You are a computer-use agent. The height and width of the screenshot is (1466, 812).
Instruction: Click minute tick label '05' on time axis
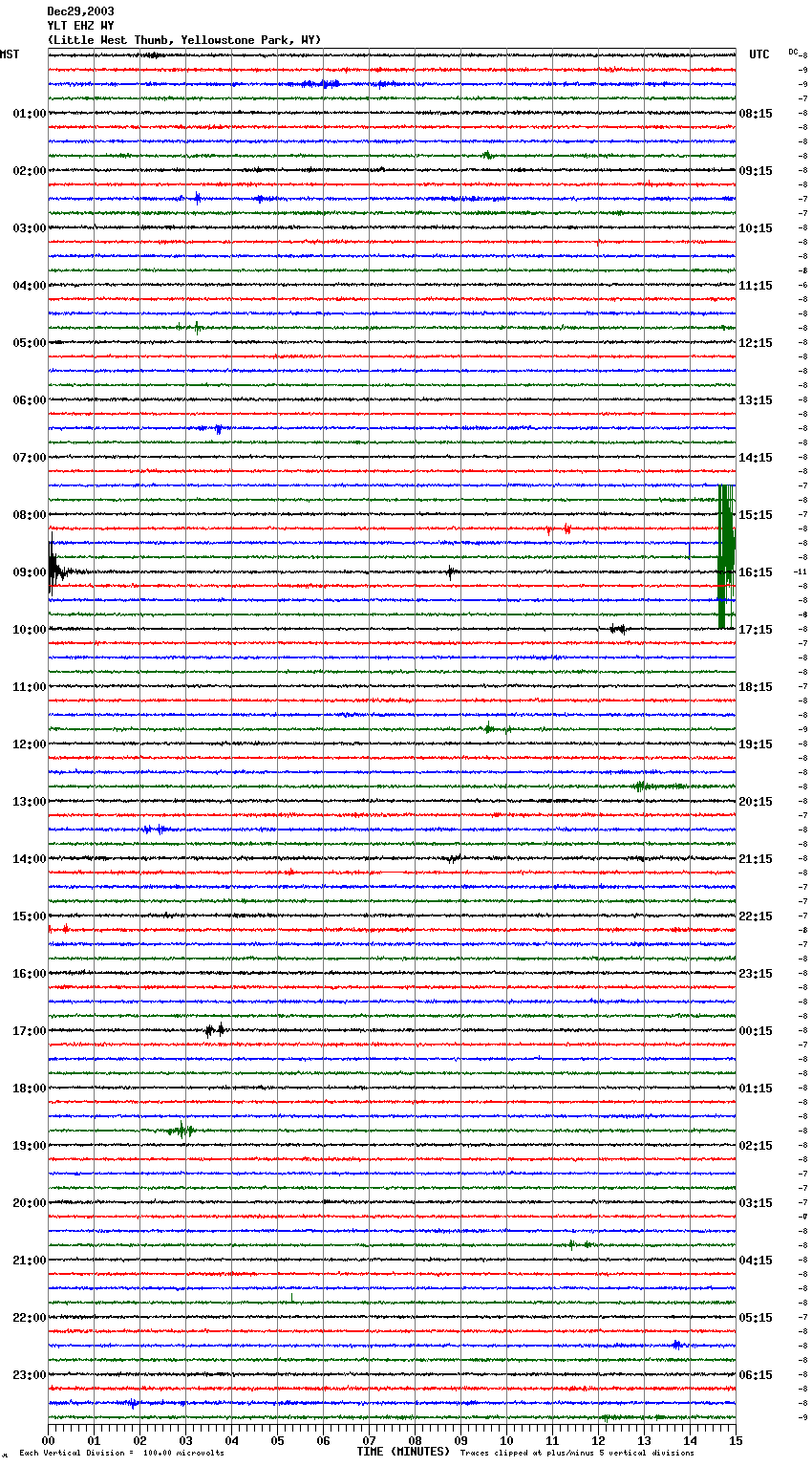[x=277, y=1440]
